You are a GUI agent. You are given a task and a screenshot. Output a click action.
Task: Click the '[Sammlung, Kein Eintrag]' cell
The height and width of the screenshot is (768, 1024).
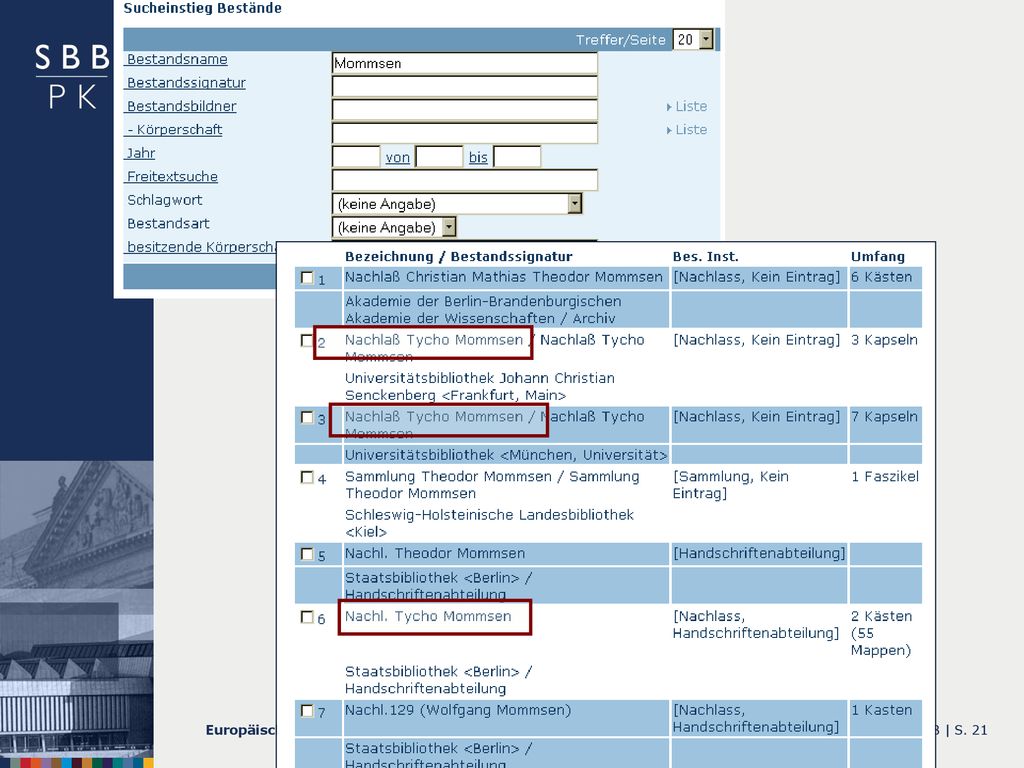click(731, 485)
